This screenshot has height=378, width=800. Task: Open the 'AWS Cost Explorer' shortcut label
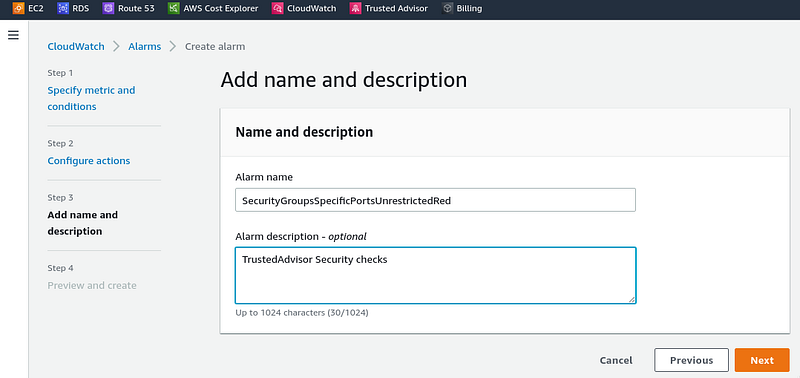tap(221, 8)
